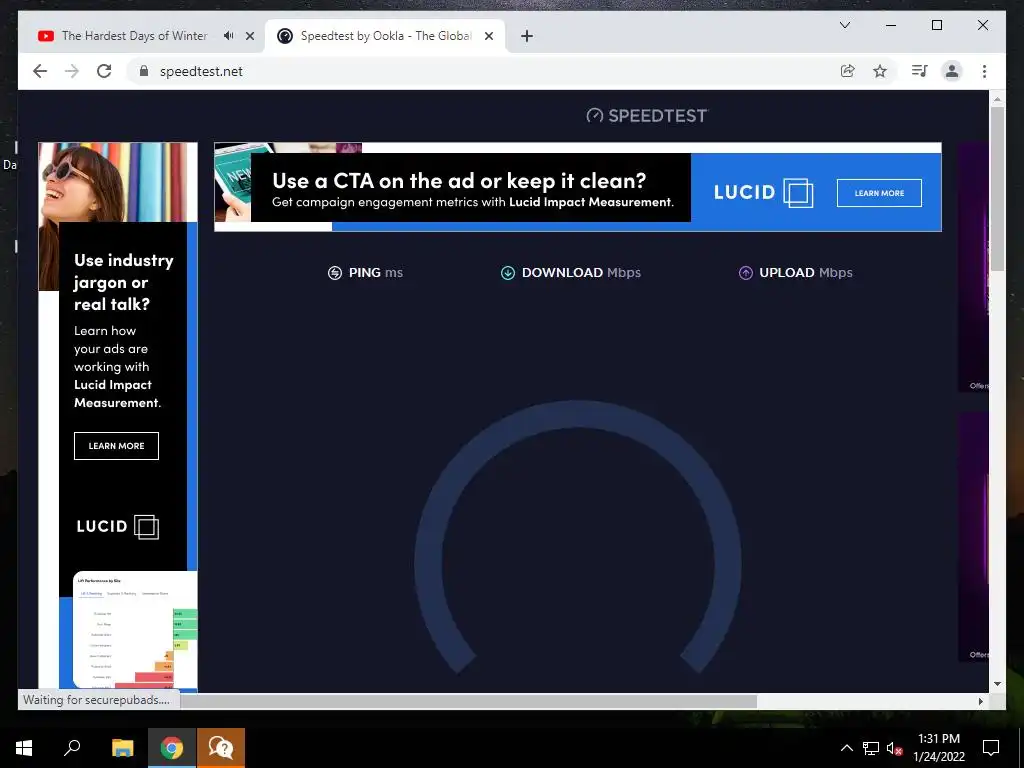Image resolution: width=1024 pixels, height=768 pixels.
Task: Expand the tab search dropdown arrow
Action: (x=844, y=25)
